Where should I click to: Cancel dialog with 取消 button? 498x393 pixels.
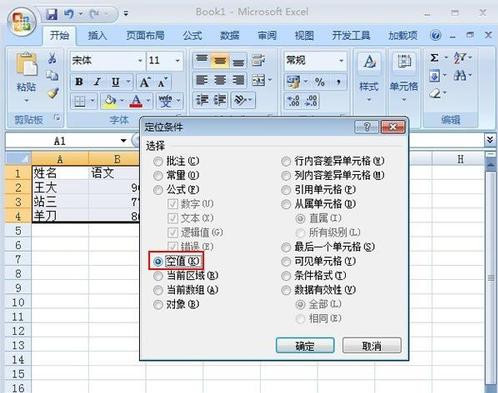pyautogui.click(x=372, y=345)
